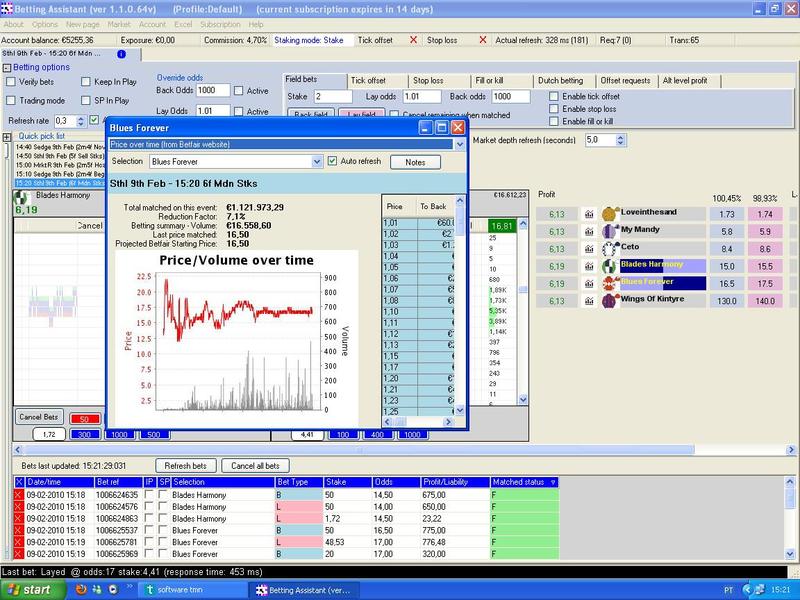
Task: Click the Notes button
Action: [415, 162]
